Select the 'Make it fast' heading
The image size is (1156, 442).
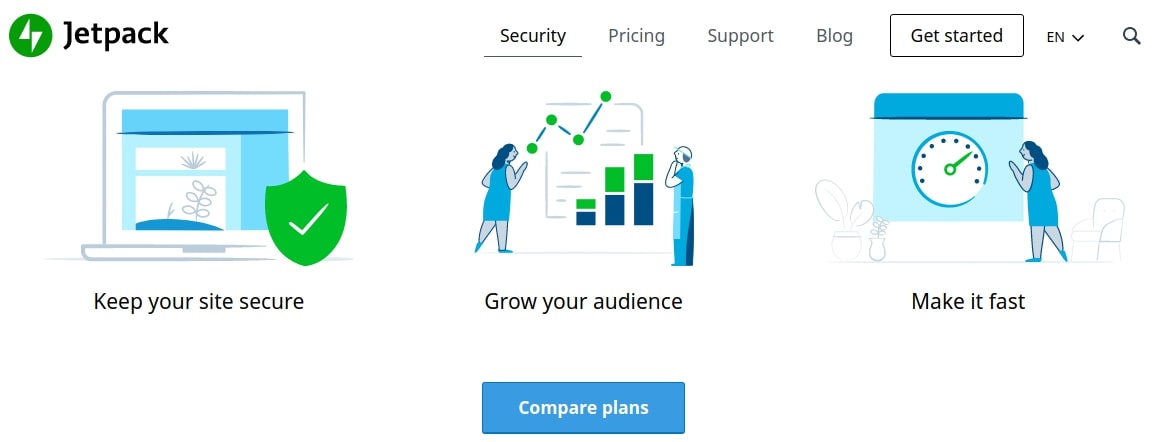click(x=968, y=301)
